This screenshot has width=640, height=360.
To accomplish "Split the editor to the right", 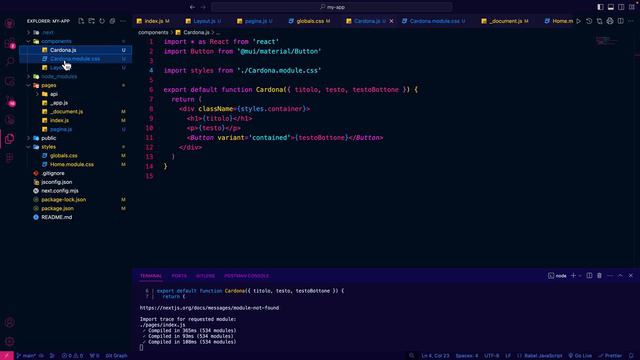I will pos(620,21).
